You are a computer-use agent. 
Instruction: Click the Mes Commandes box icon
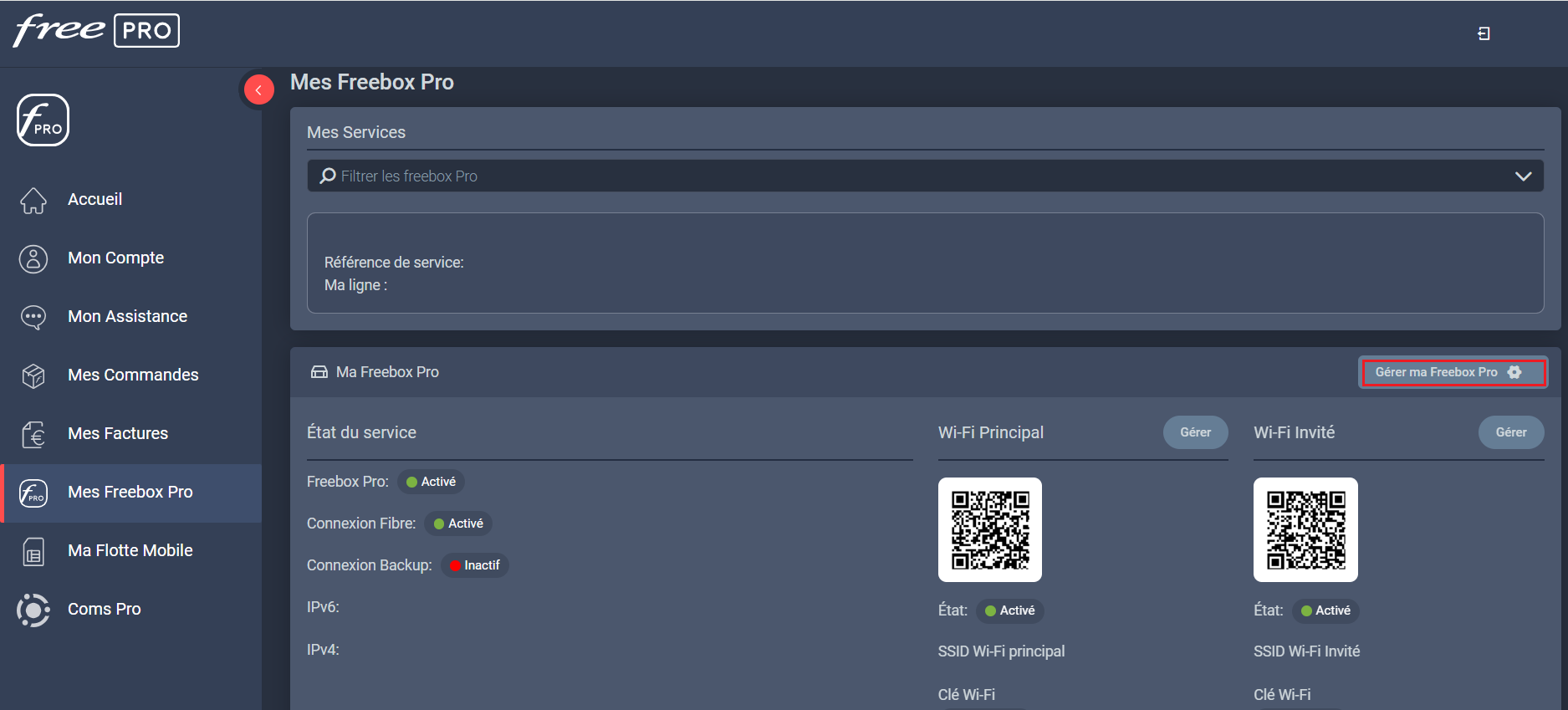coord(33,375)
